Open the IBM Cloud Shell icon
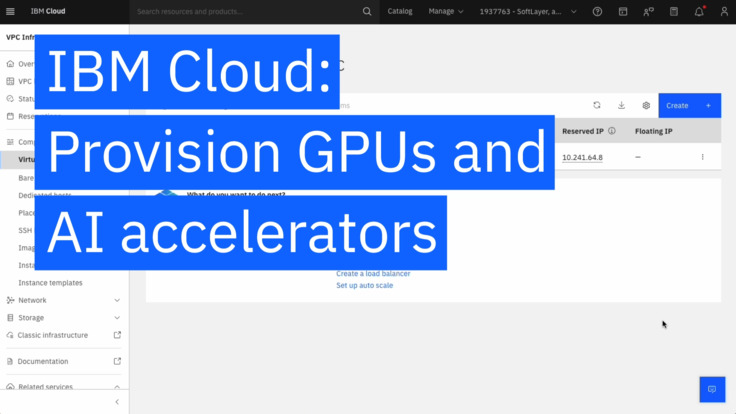The height and width of the screenshot is (414, 736). (623, 11)
